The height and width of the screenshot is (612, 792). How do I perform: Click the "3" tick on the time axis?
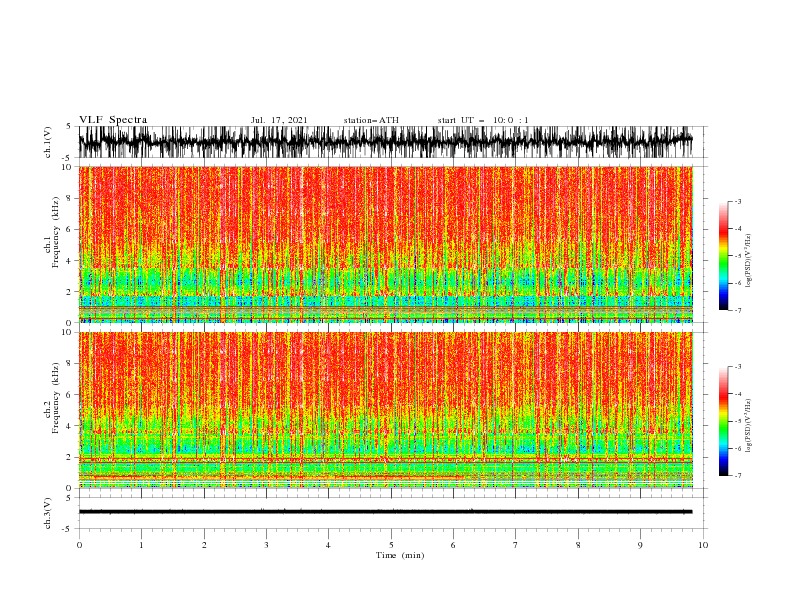click(266, 545)
